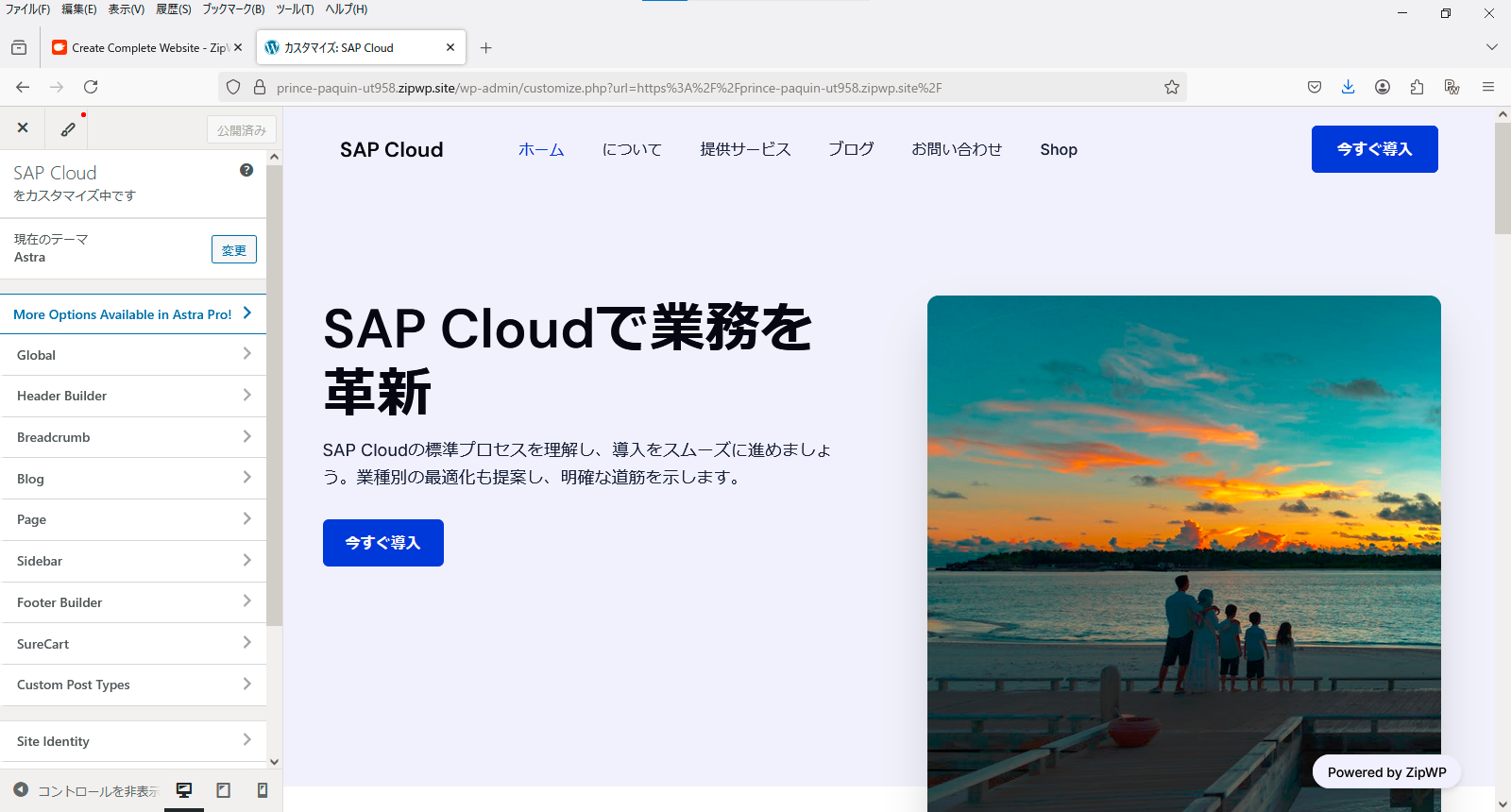Open the 編集(E) menu
Image resolution: width=1511 pixels, height=812 pixels.
click(79, 9)
